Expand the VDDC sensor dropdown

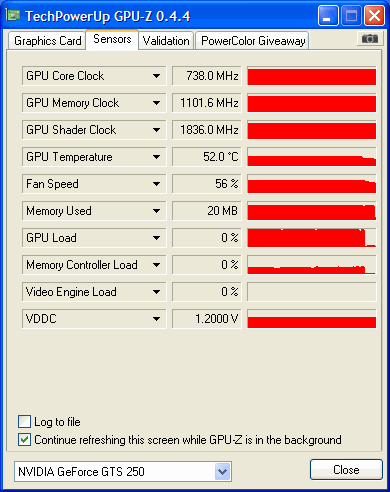(156, 319)
